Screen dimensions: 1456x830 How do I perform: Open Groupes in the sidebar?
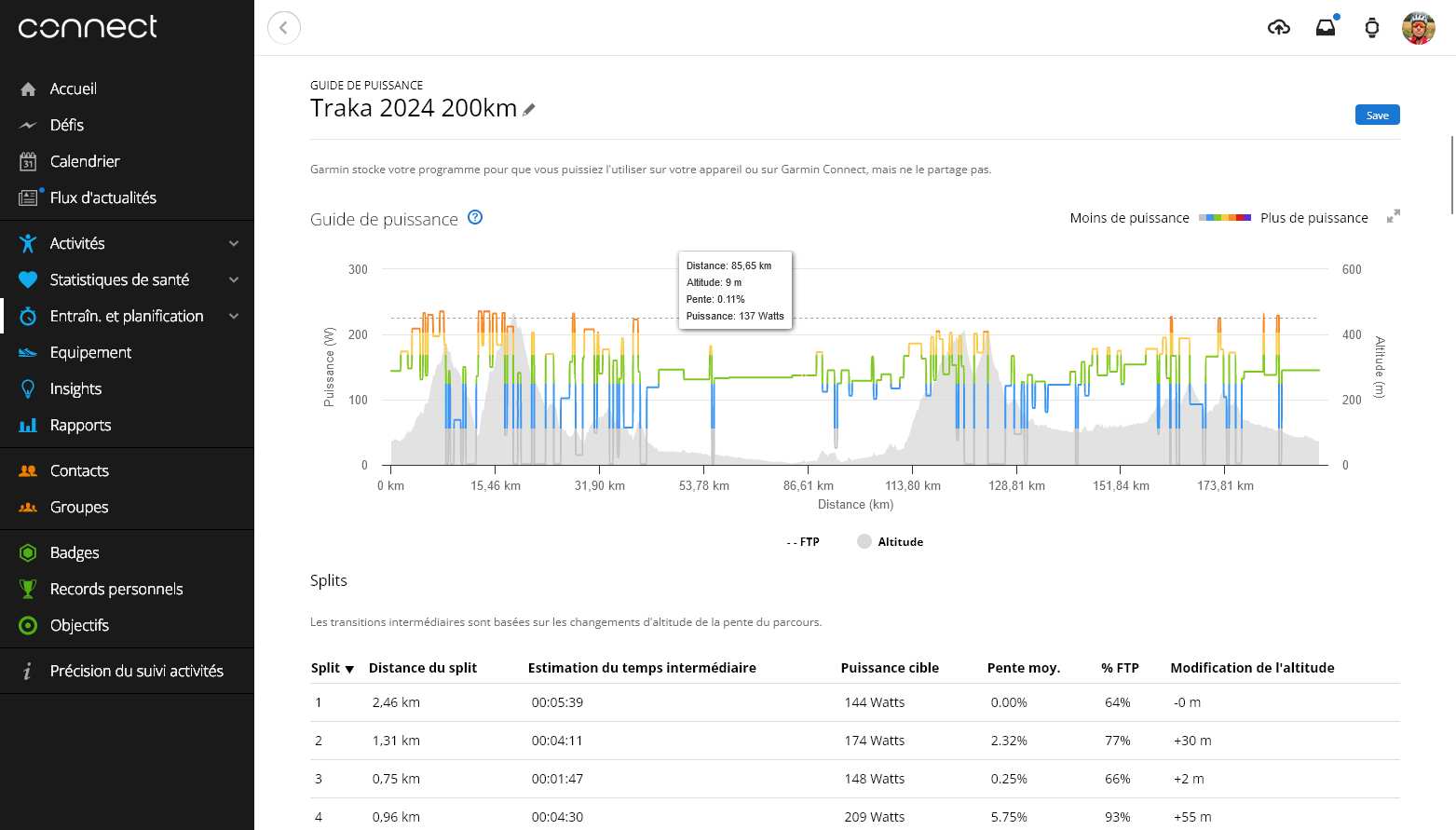tap(79, 507)
